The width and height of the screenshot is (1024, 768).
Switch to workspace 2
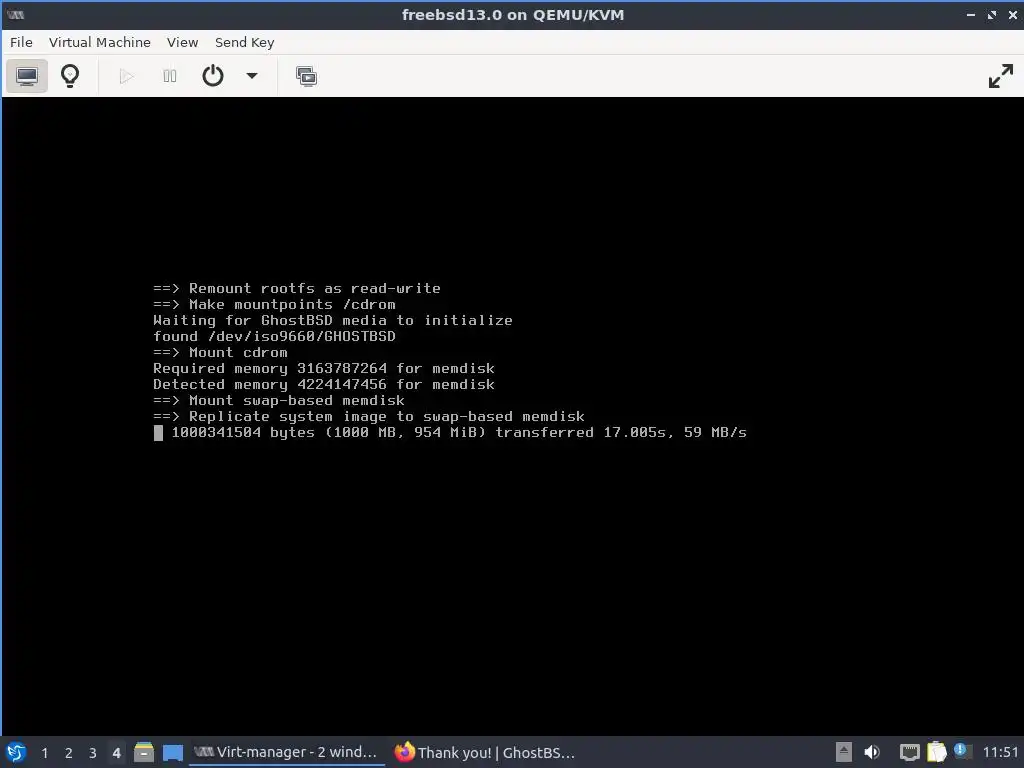(69, 753)
